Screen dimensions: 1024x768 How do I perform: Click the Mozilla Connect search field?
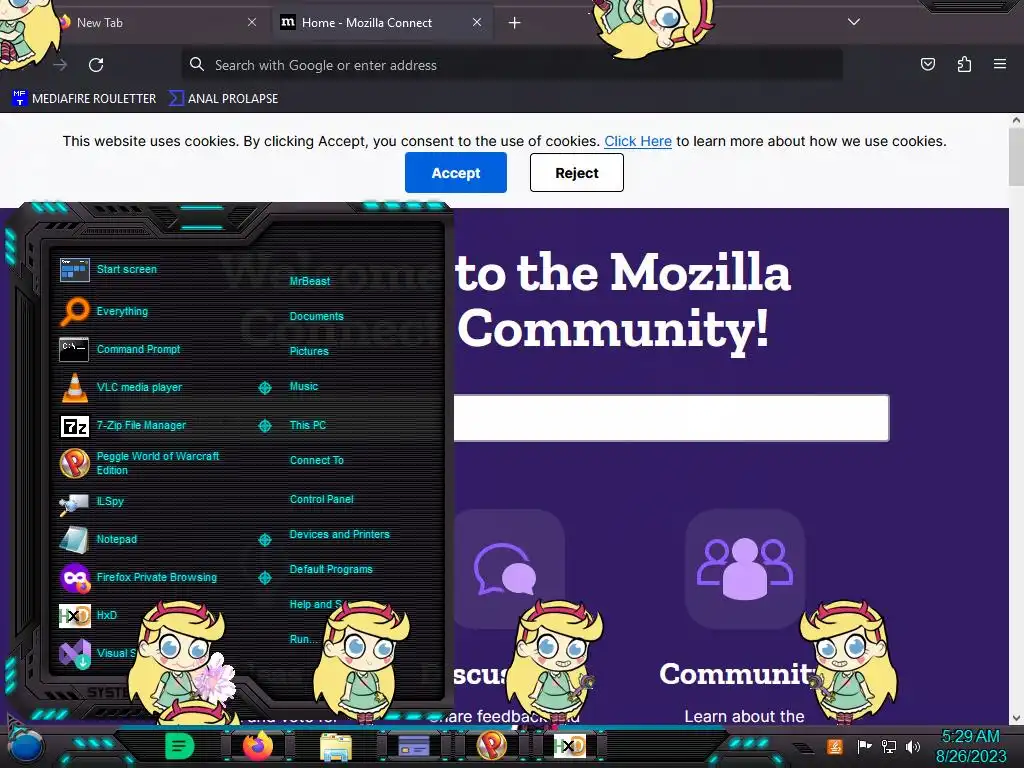point(671,418)
